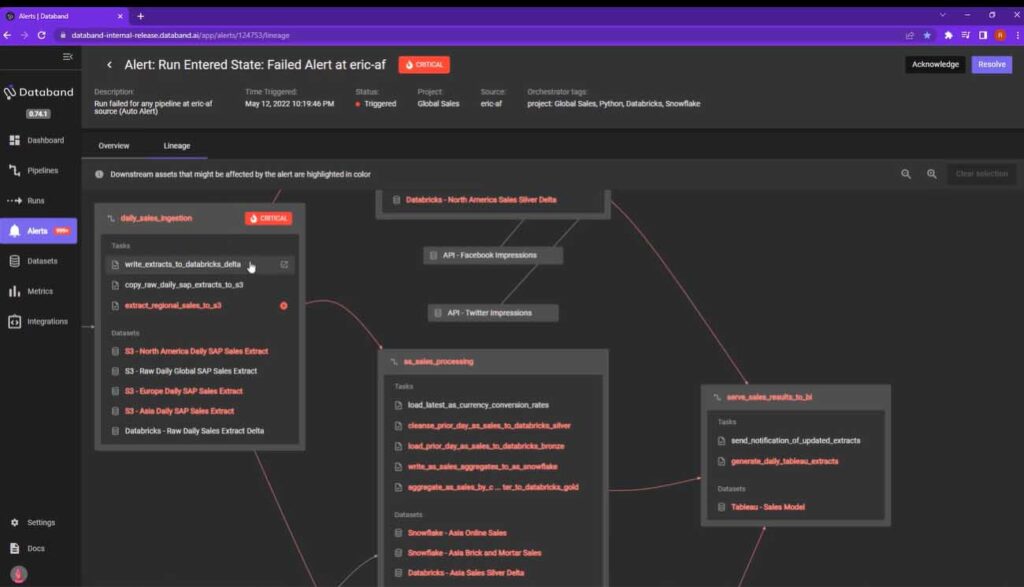The width and height of the screenshot is (1024, 587).
Task: Open the as_sales_processing pipeline title
Action: pyautogui.click(x=438, y=362)
